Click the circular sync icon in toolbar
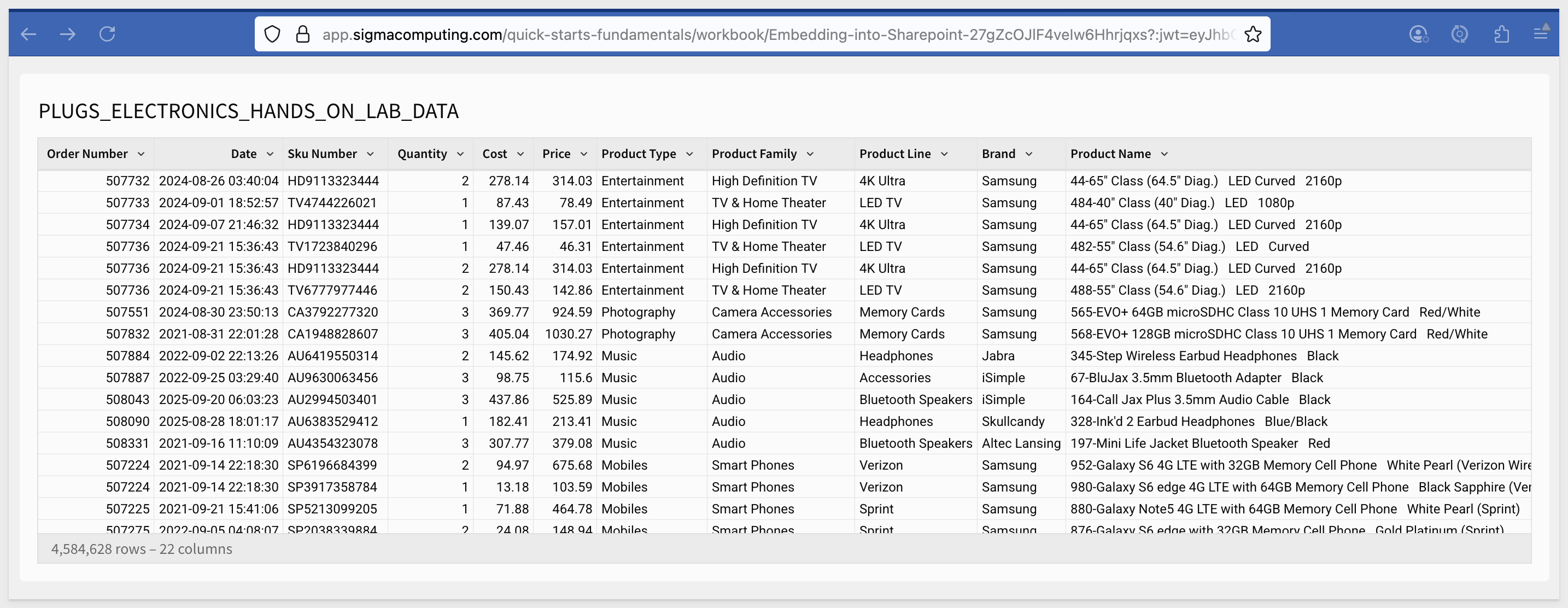Viewport: 1568px width, 608px height. 1459,34
